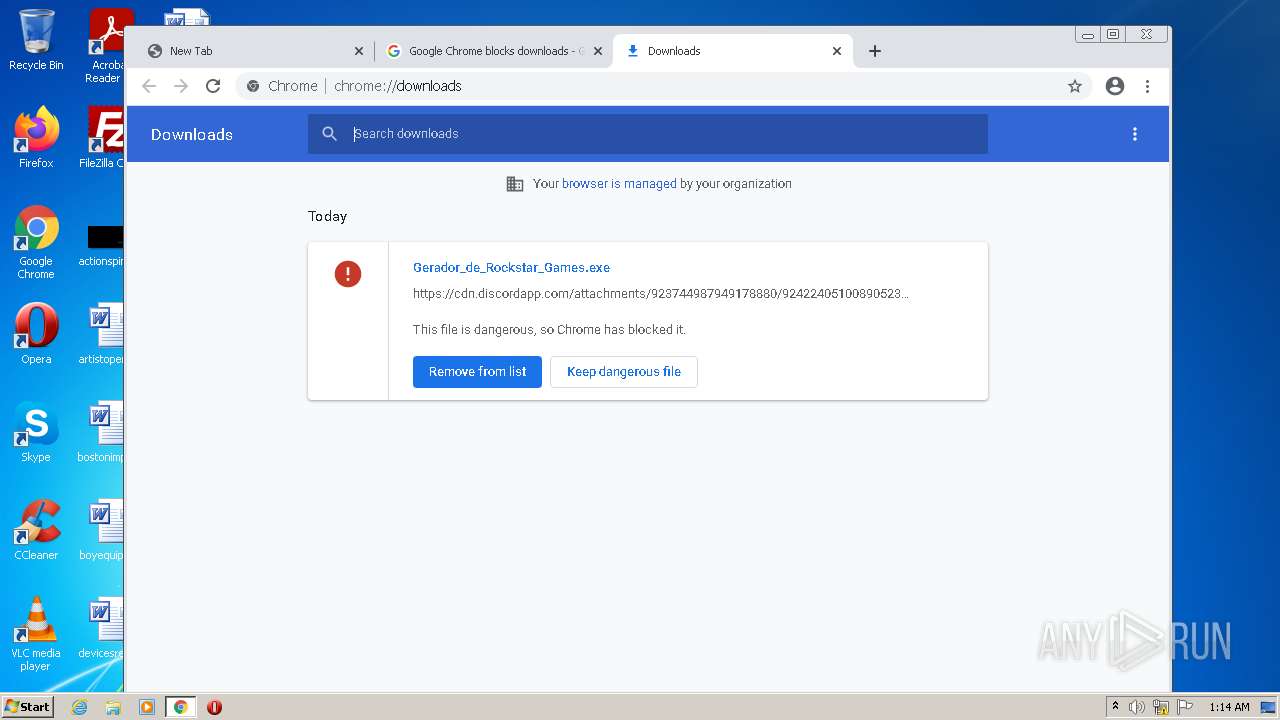Close the Downloads tab
This screenshot has height=720, width=1280.
pos(837,51)
